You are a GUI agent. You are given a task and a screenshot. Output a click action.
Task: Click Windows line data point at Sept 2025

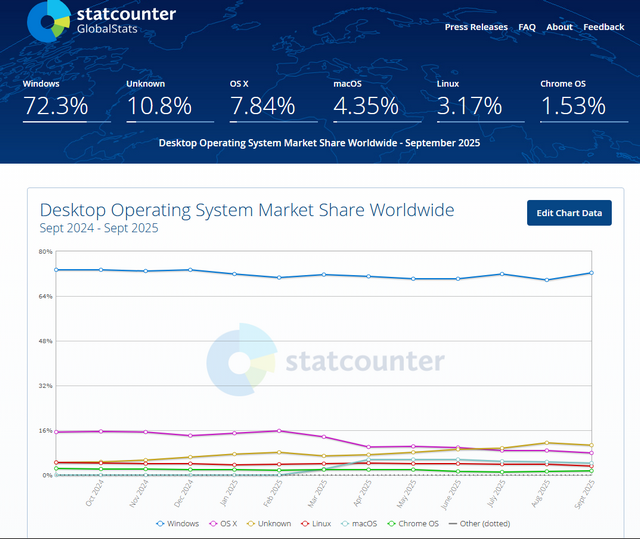pyautogui.click(x=591, y=273)
